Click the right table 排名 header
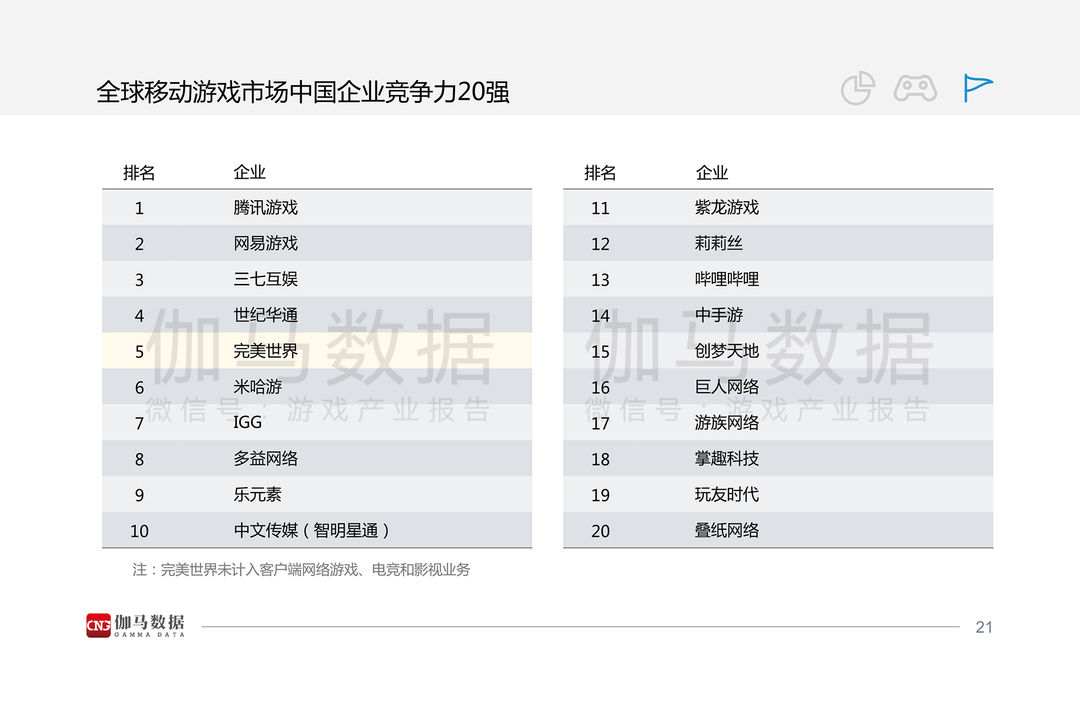 coord(600,172)
